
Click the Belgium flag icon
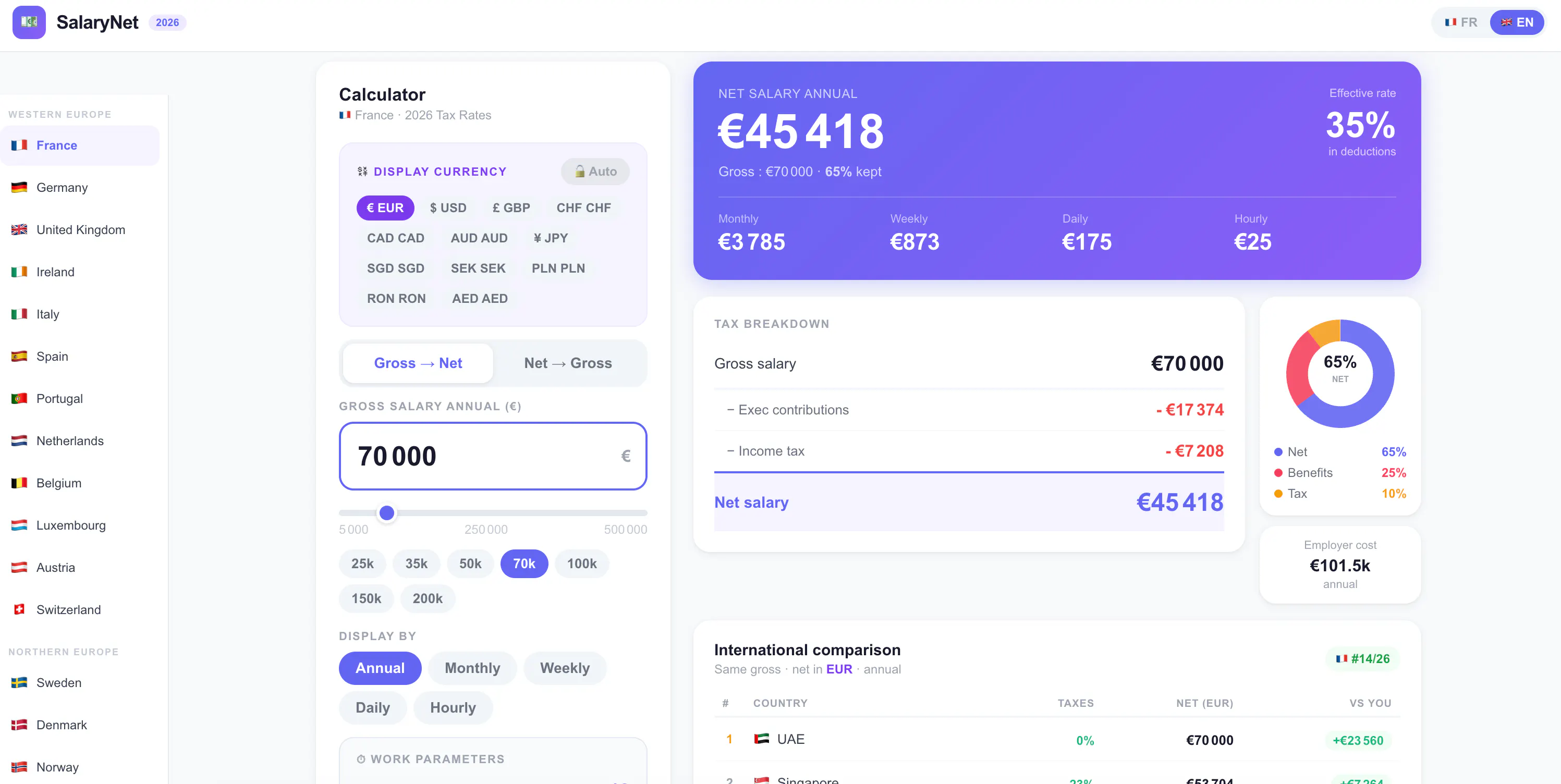coord(19,483)
